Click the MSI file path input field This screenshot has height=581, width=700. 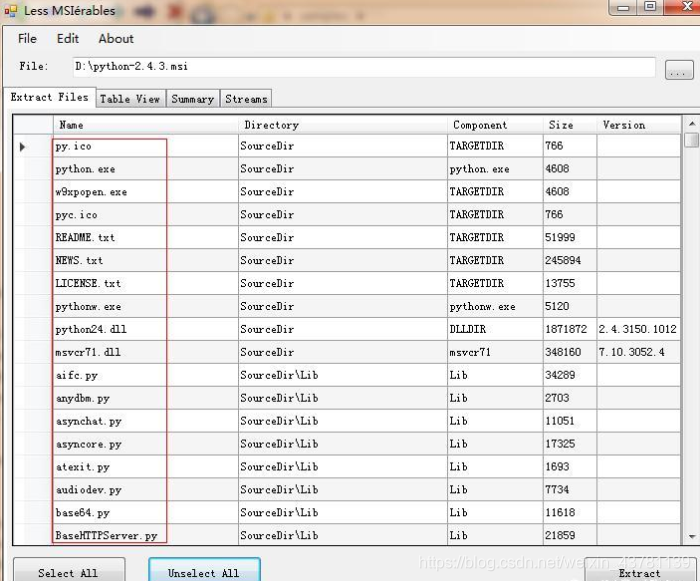pos(364,67)
